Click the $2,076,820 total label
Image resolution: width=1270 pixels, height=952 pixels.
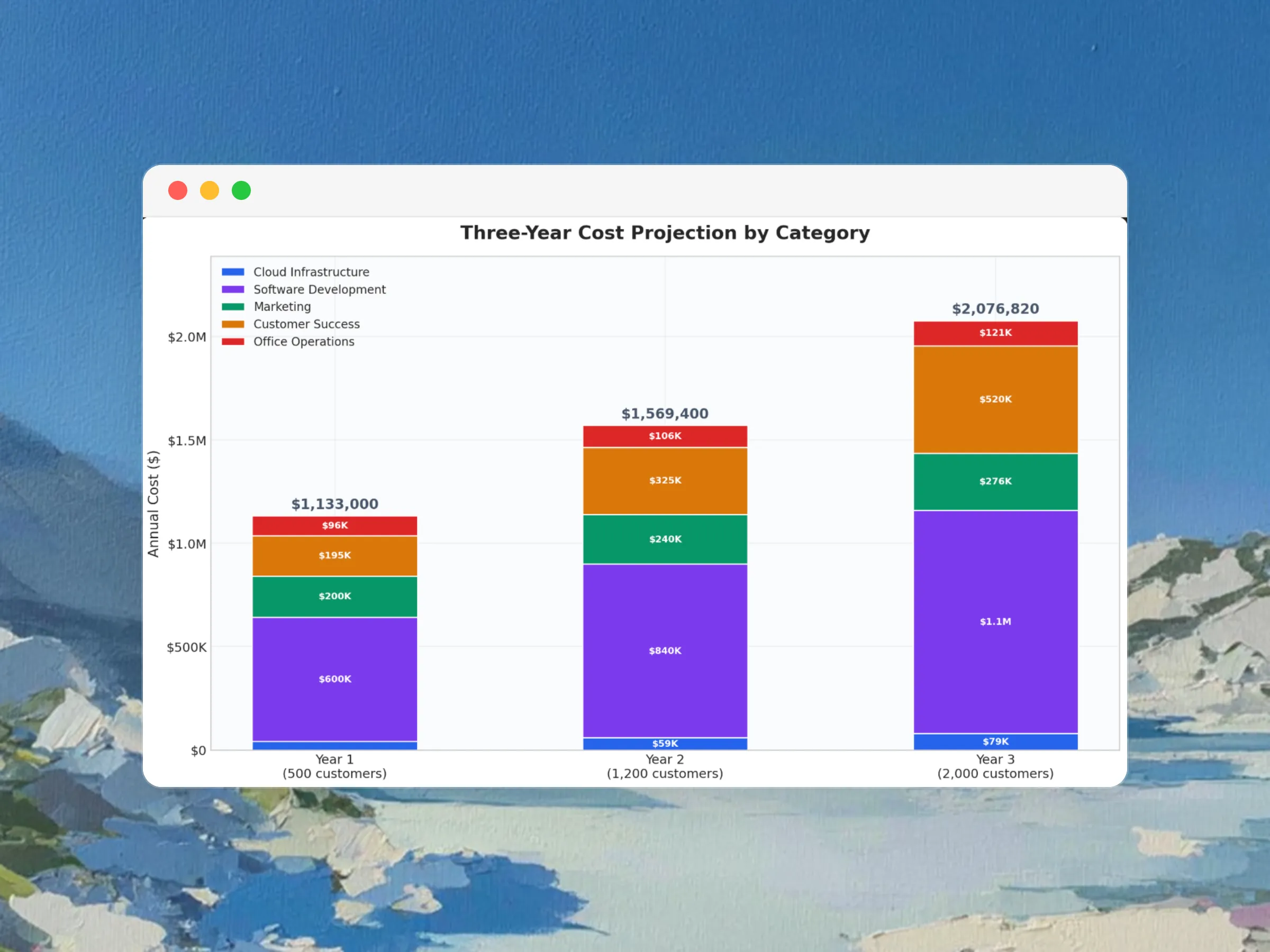pos(995,309)
